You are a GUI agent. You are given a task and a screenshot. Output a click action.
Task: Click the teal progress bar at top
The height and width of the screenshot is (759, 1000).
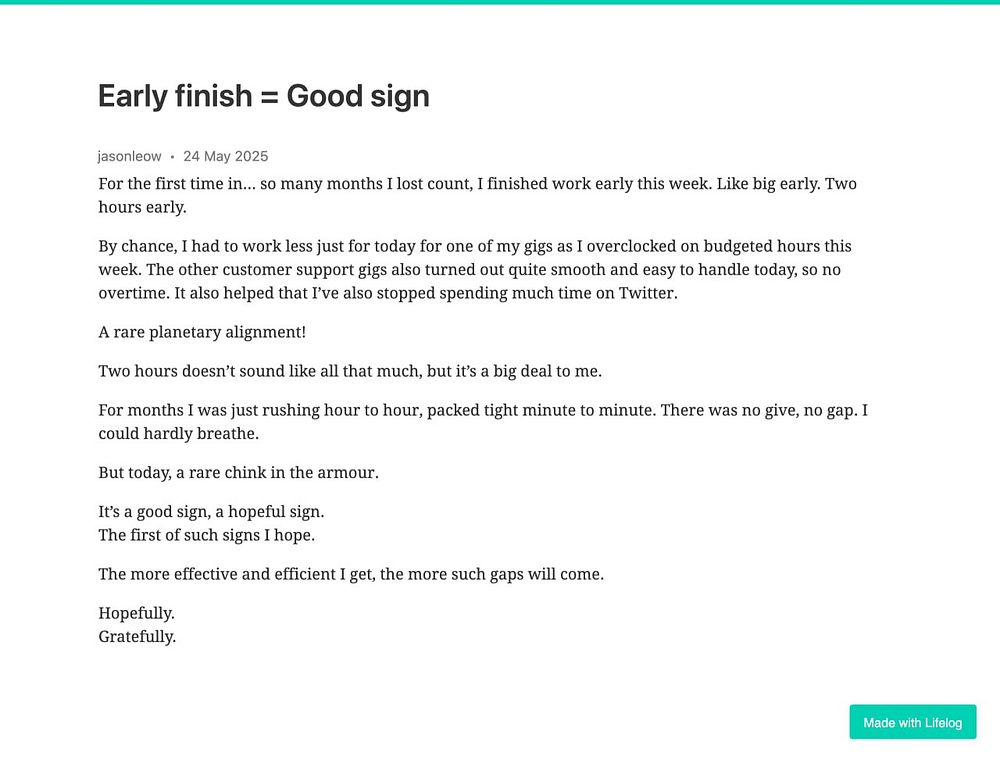[x=500, y=2]
